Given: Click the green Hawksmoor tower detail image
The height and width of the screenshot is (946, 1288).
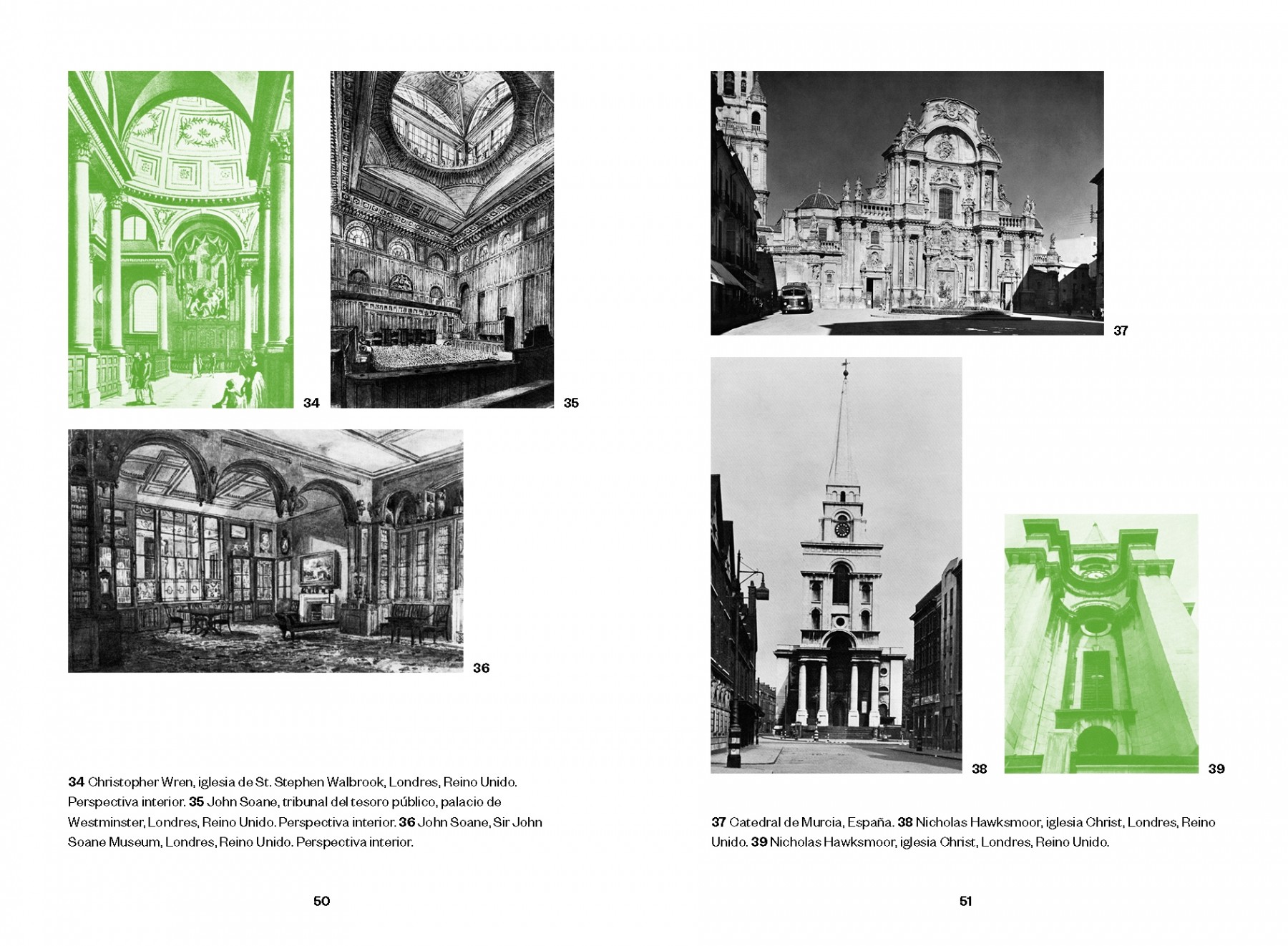Looking at the screenshot, I should coord(1101,643).
